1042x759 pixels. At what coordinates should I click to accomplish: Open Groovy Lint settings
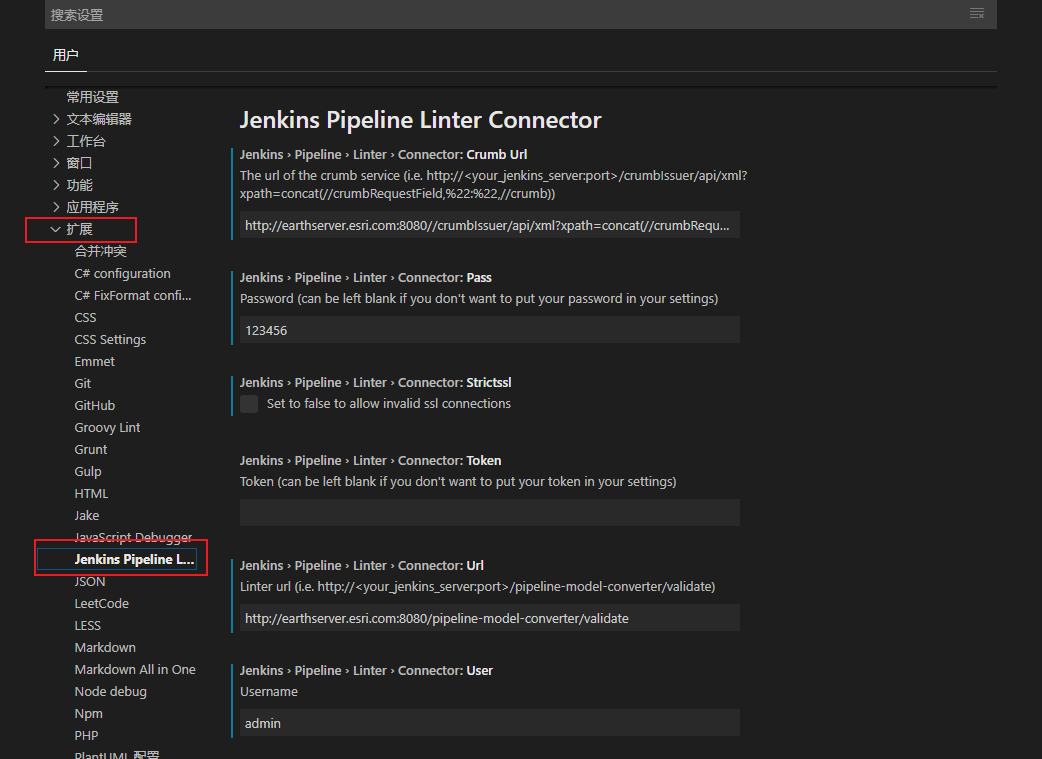pos(107,427)
